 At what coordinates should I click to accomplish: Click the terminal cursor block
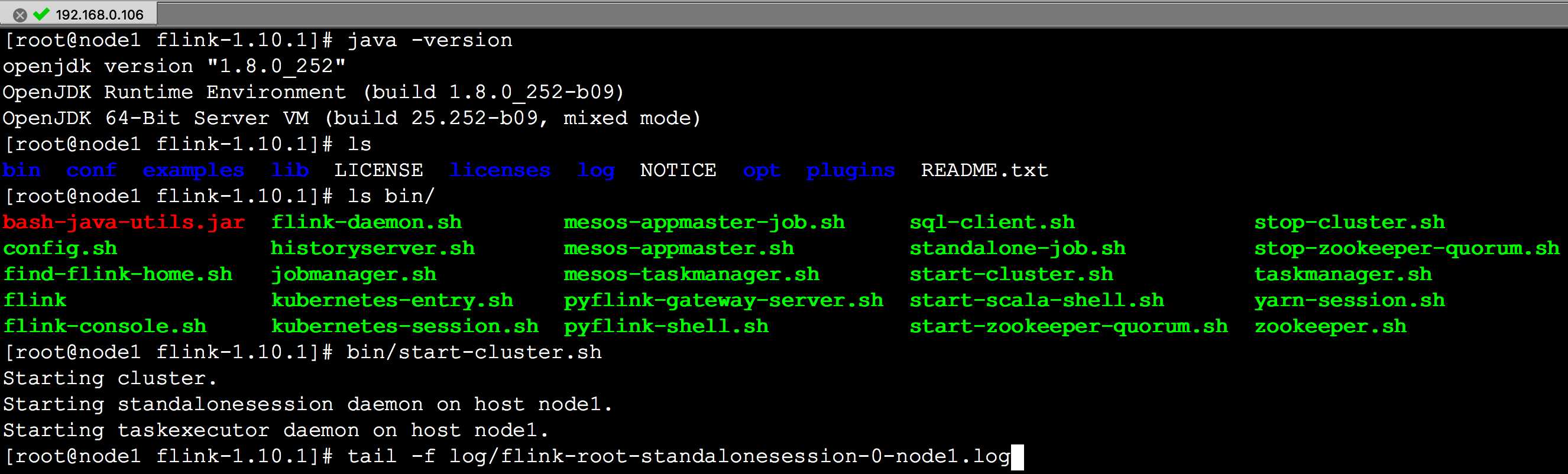point(1017,457)
